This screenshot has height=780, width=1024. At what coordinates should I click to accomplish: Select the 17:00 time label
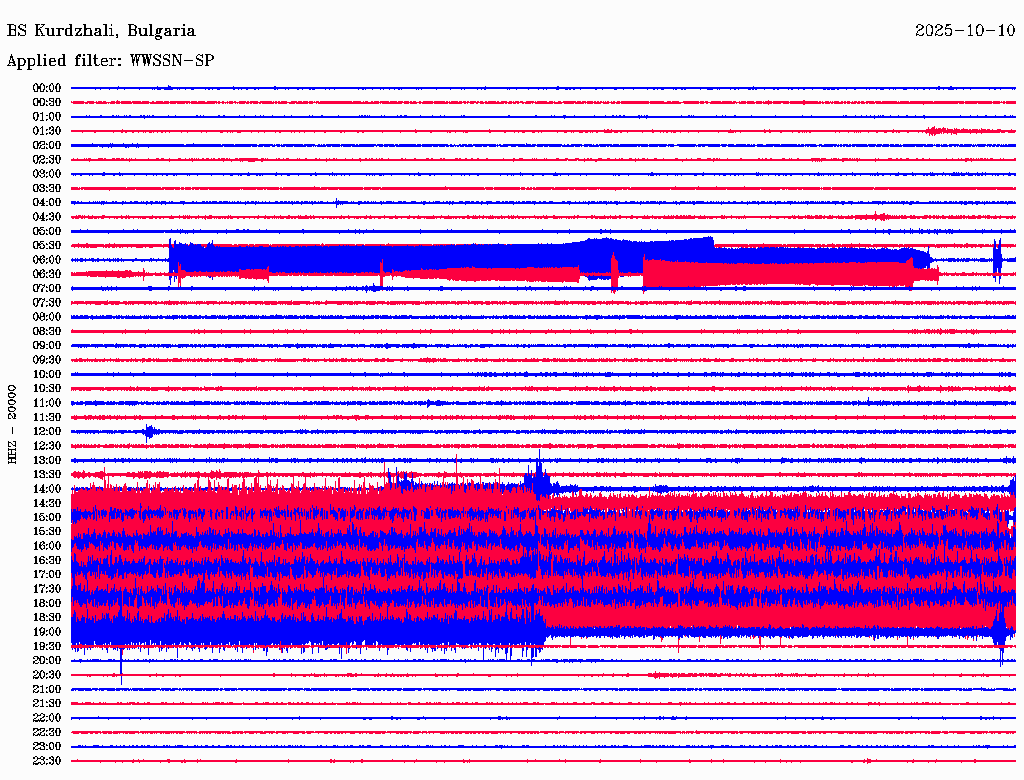click(x=47, y=575)
